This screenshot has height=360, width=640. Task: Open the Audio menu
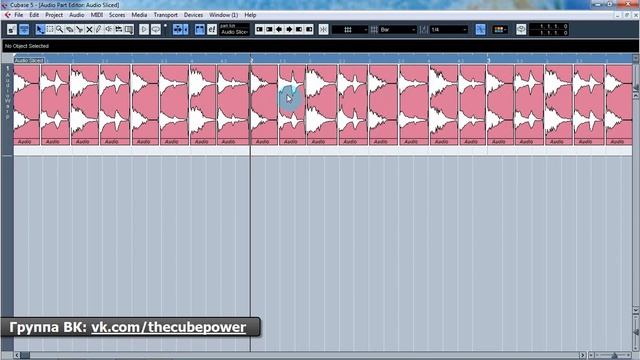click(77, 15)
